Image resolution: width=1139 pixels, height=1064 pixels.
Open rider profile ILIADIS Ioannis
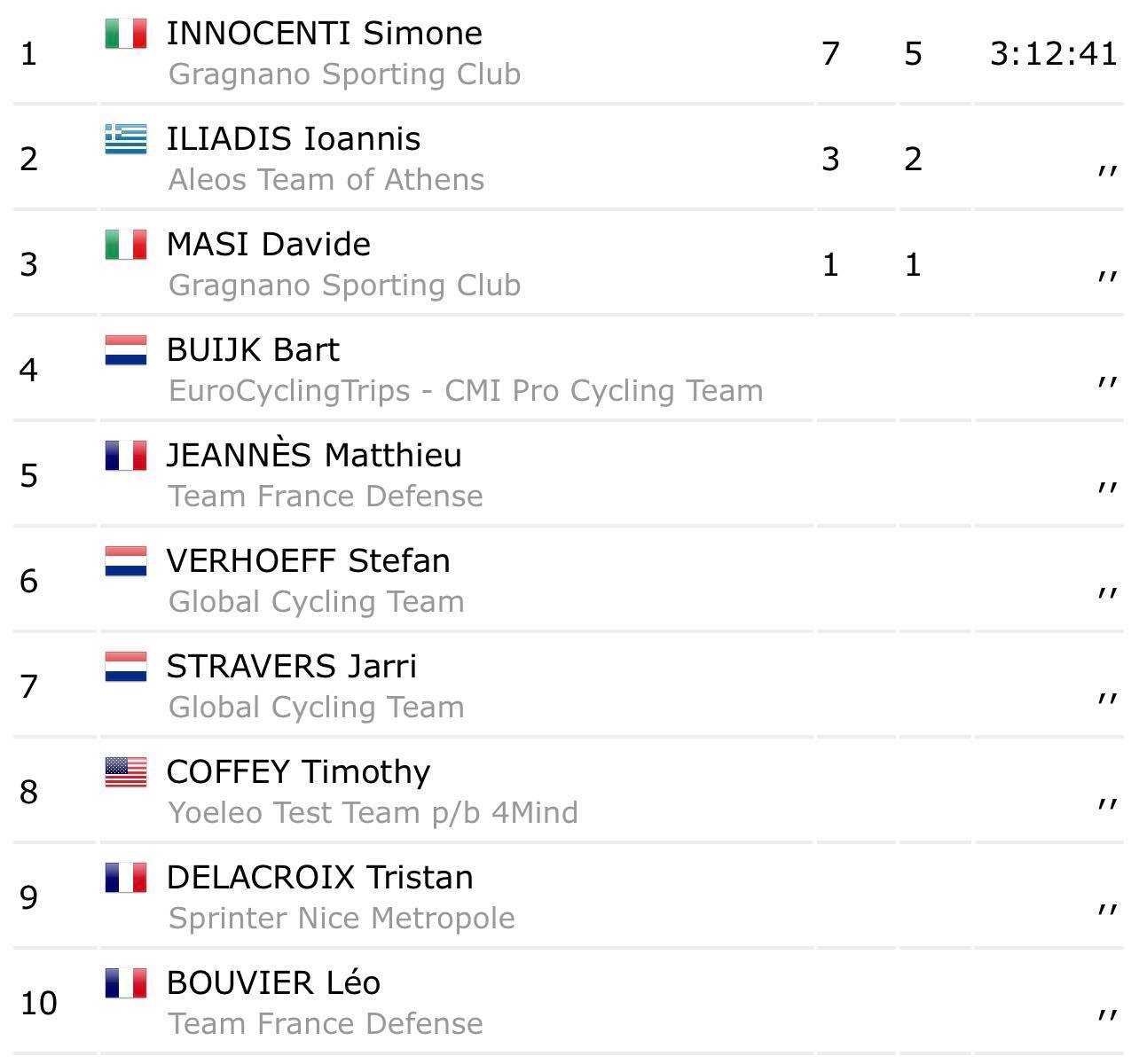294,139
